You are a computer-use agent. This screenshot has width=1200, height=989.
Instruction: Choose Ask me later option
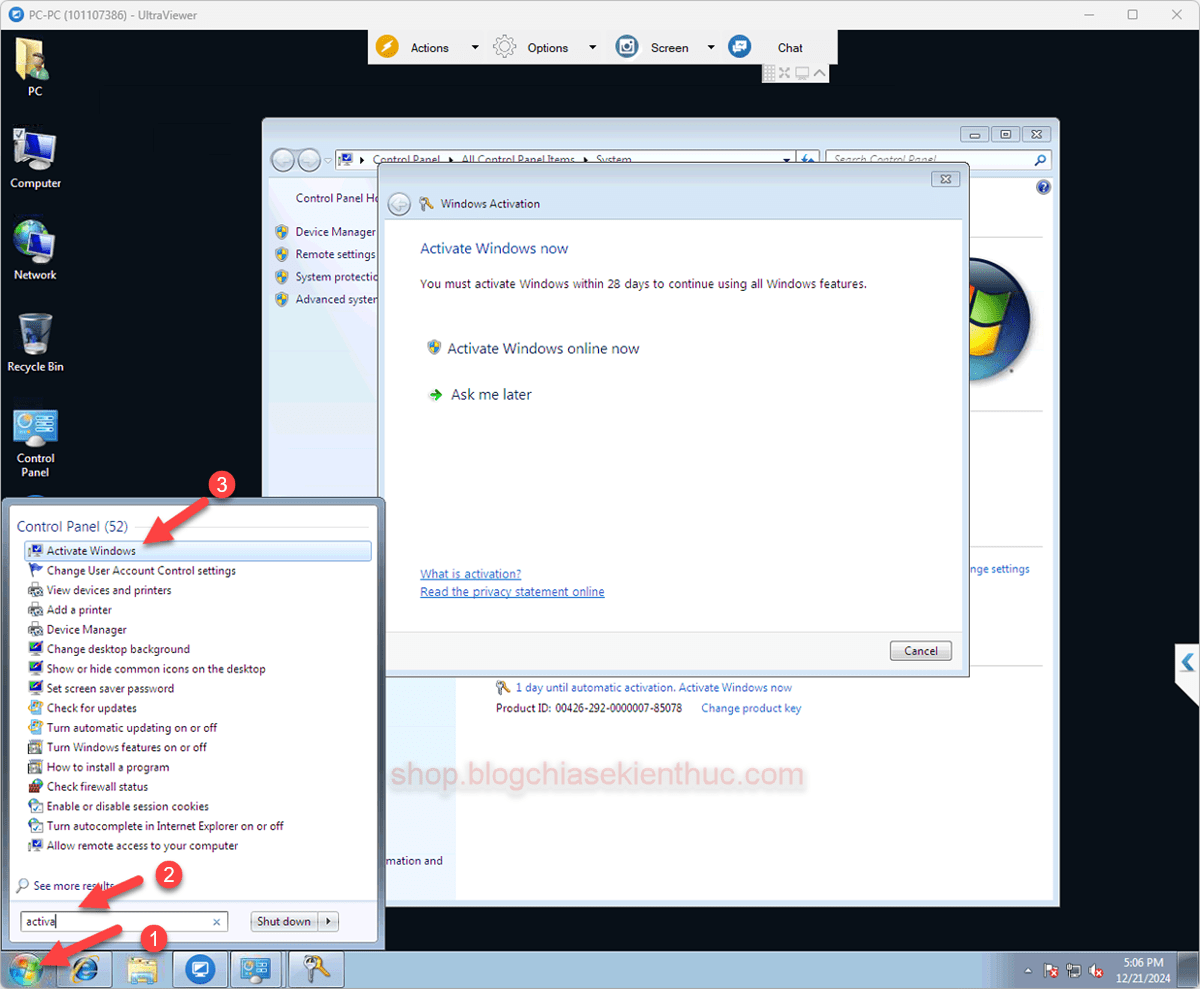coord(480,395)
